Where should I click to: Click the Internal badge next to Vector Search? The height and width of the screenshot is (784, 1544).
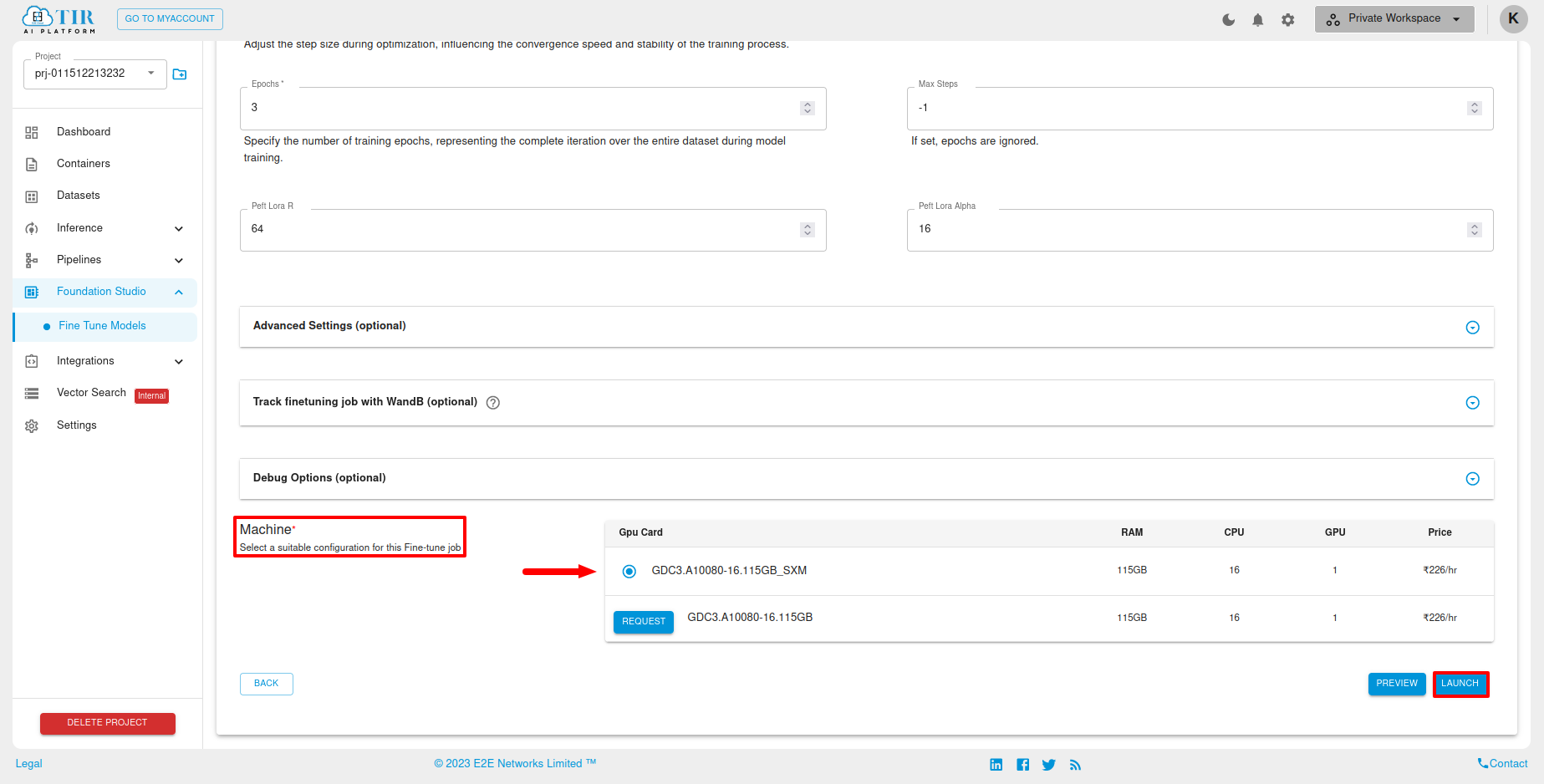point(152,396)
